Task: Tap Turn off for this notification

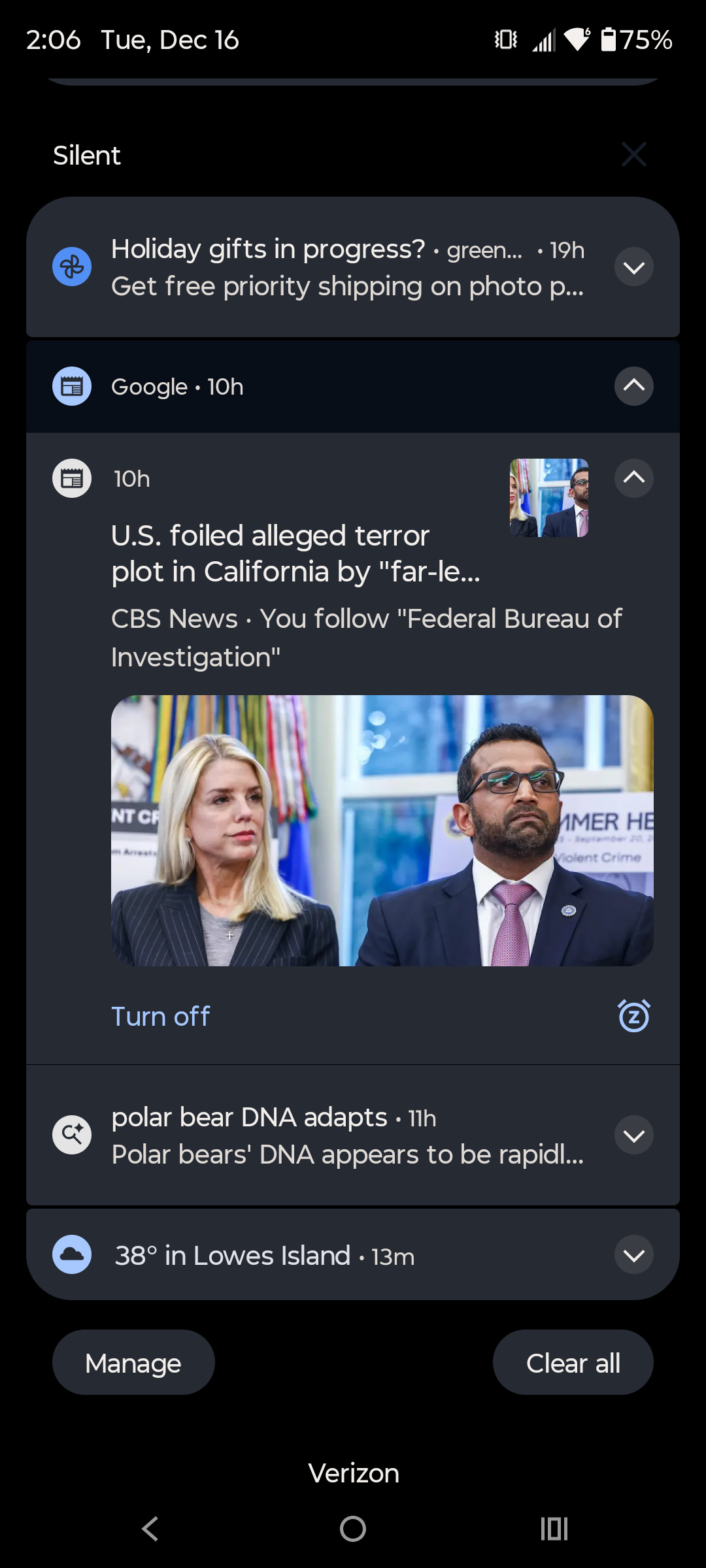Action: pyautogui.click(x=161, y=1017)
